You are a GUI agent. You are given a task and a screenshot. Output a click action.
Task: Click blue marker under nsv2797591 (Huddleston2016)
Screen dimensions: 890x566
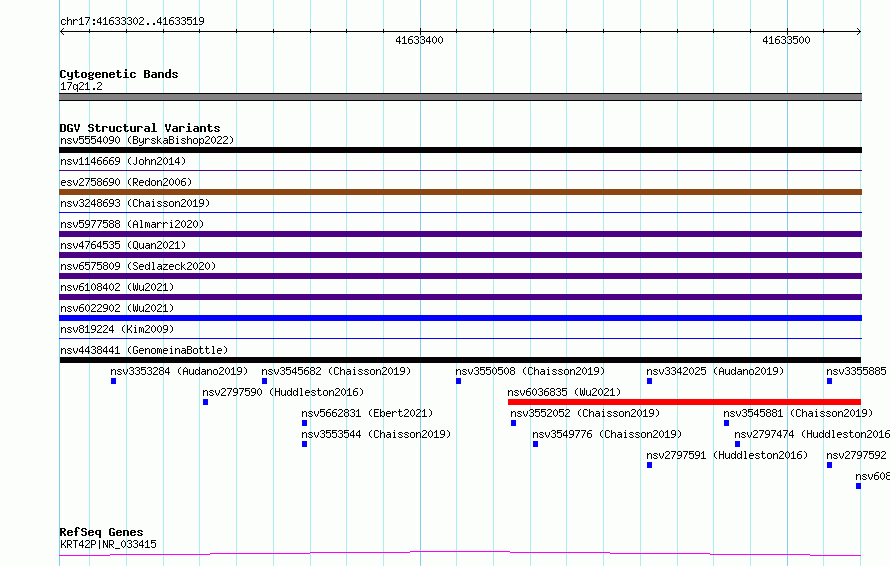tap(650, 465)
